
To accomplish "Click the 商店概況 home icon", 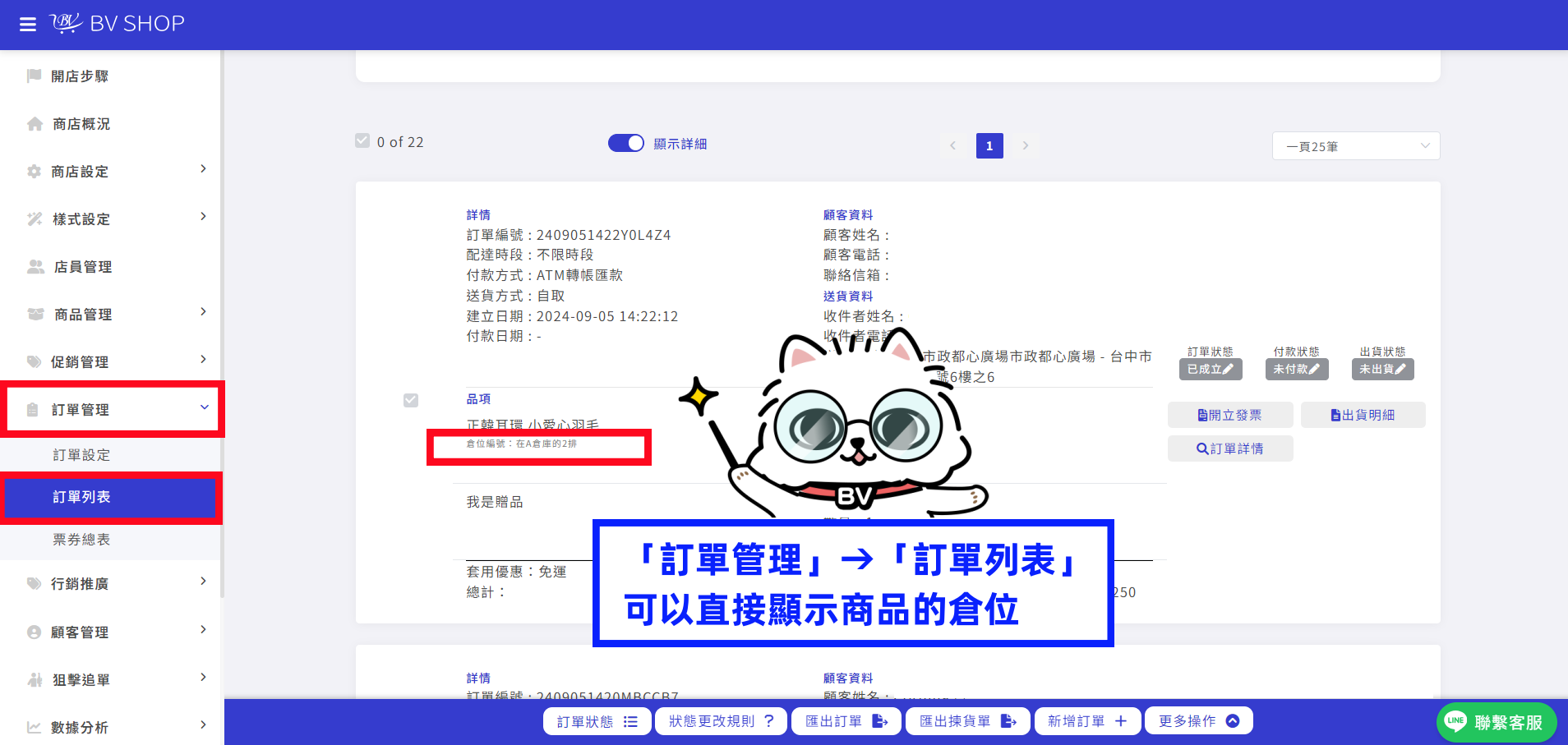I will [x=35, y=124].
